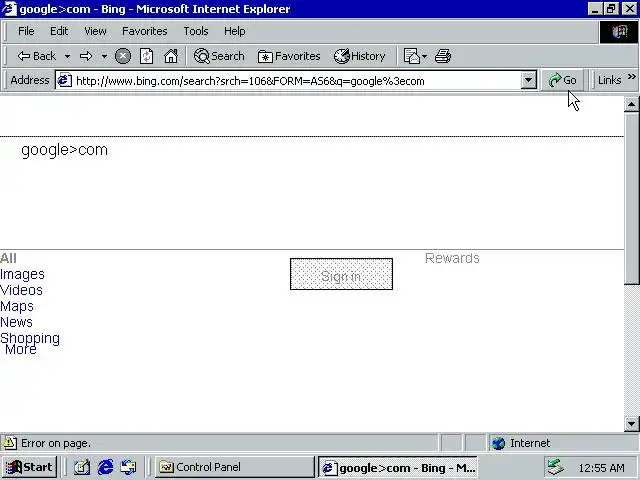Viewport: 640px width, 480px height.
Task: Open the Rewards link
Action: point(452,258)
